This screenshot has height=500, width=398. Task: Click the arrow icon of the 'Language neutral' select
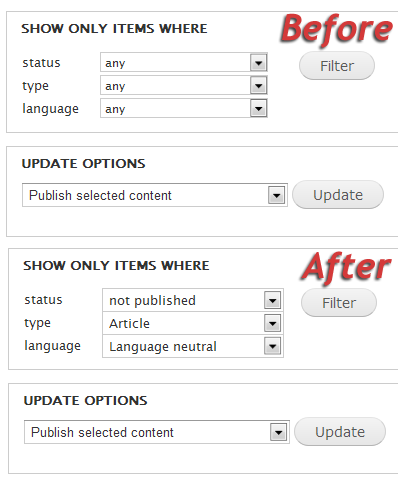273,346
